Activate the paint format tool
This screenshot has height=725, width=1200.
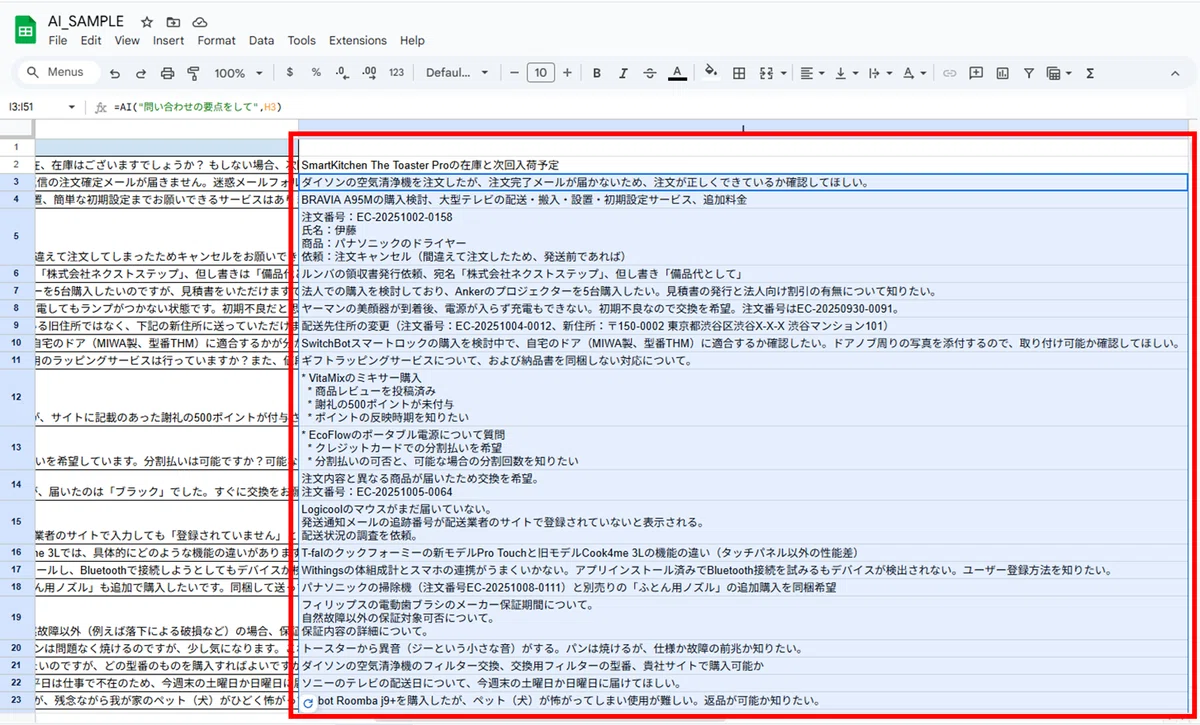pos(194,73)
